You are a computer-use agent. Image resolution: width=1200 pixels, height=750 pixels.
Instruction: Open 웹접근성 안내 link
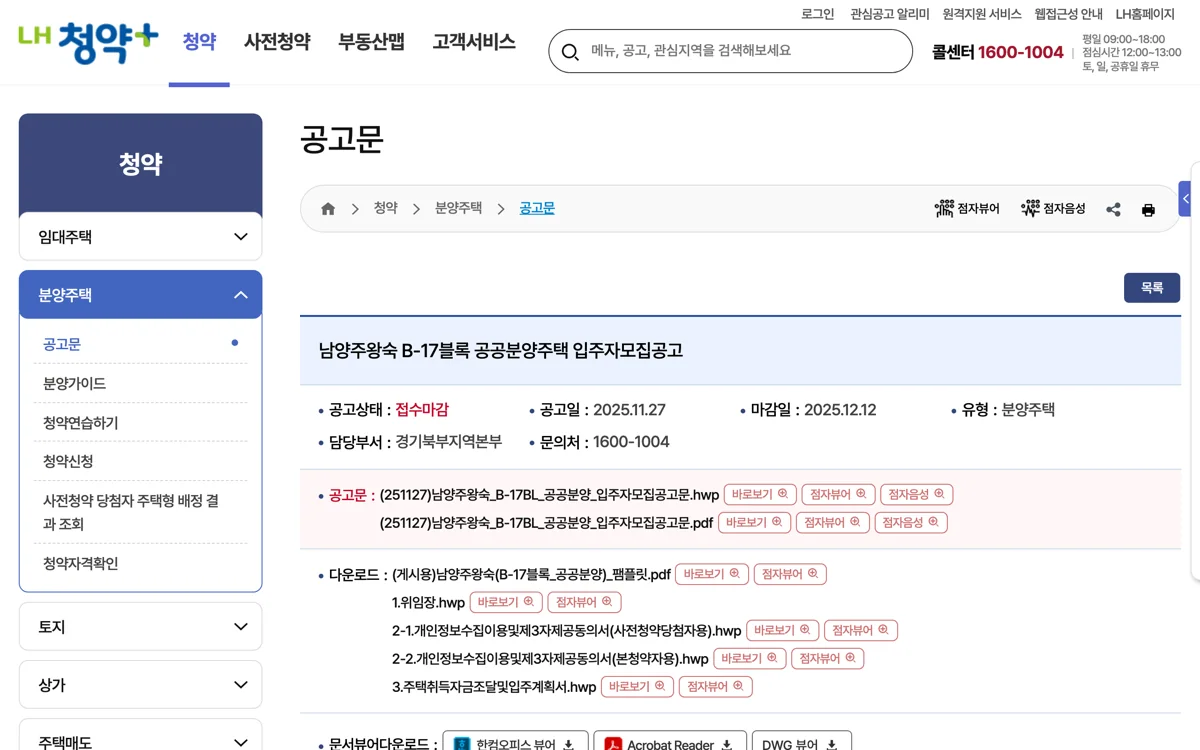coord(1068,14)
